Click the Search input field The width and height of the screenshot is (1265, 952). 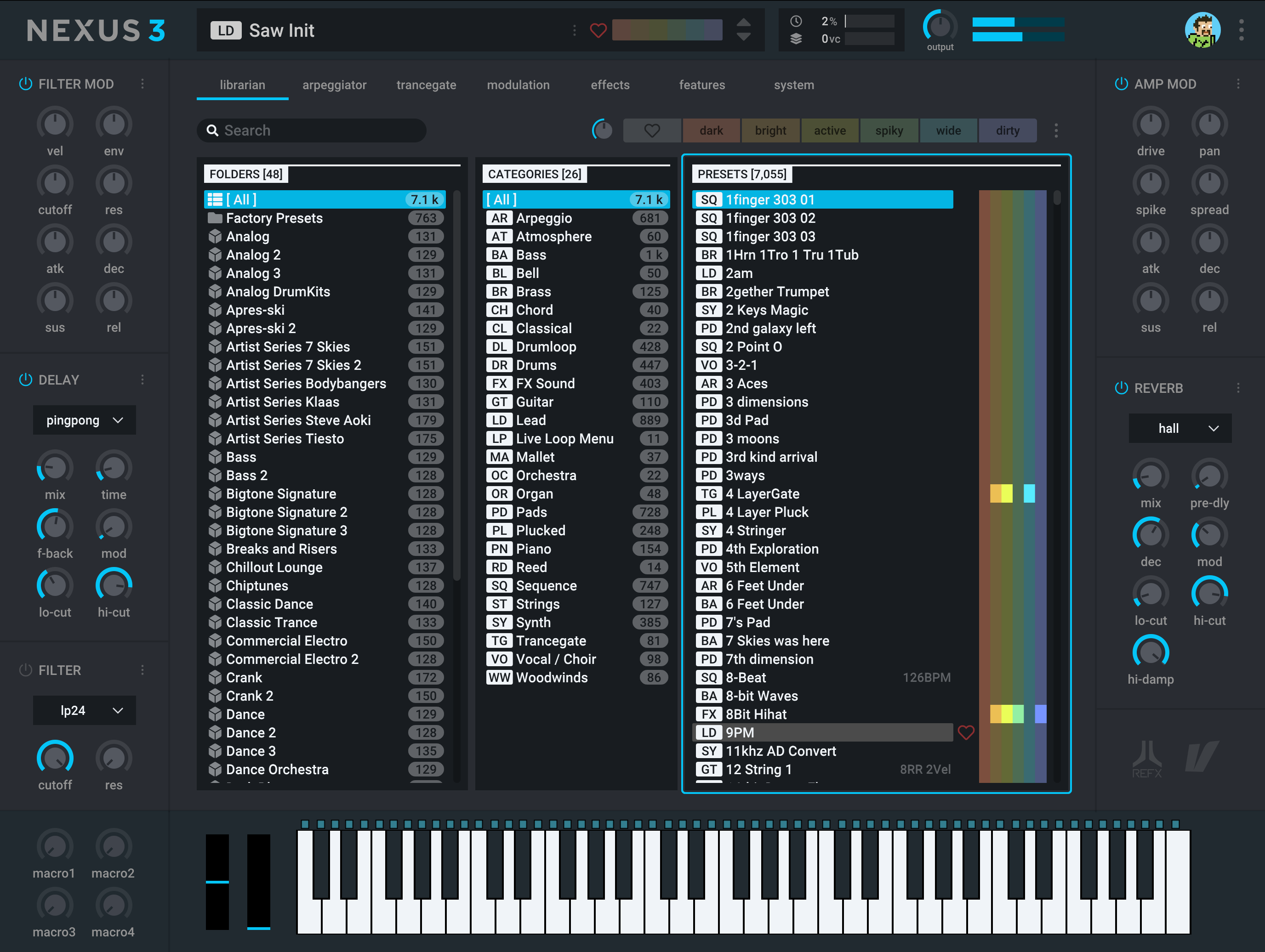click(x=311, y=130)
